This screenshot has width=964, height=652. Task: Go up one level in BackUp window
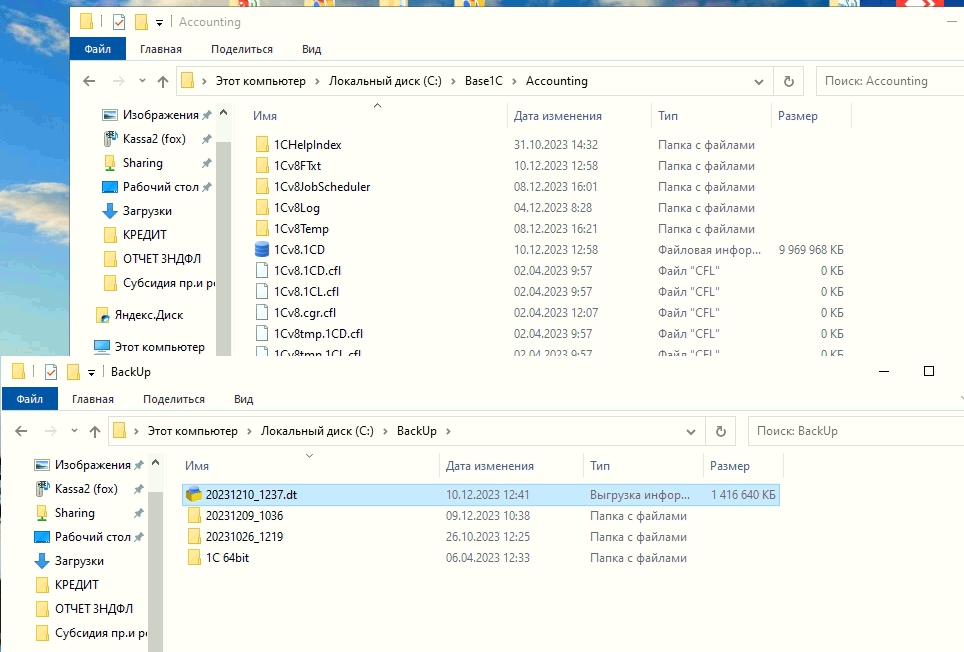pyautogui.click(x=95, y=432)
